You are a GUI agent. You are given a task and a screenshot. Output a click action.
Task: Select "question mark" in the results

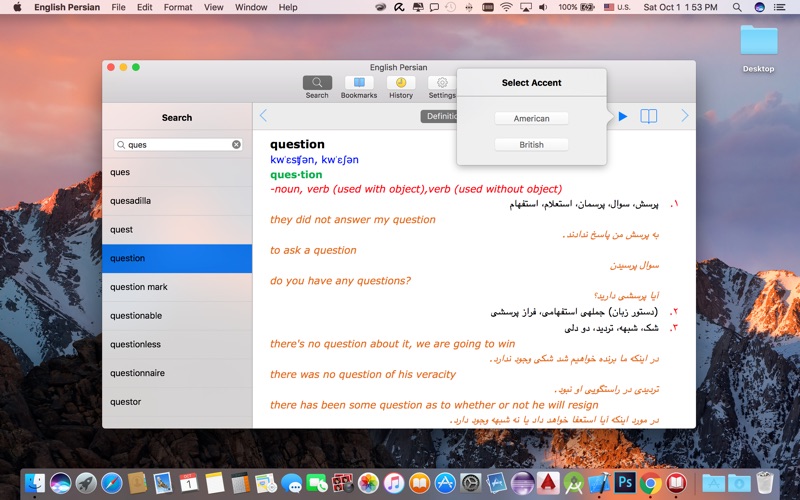pos(177,287)
